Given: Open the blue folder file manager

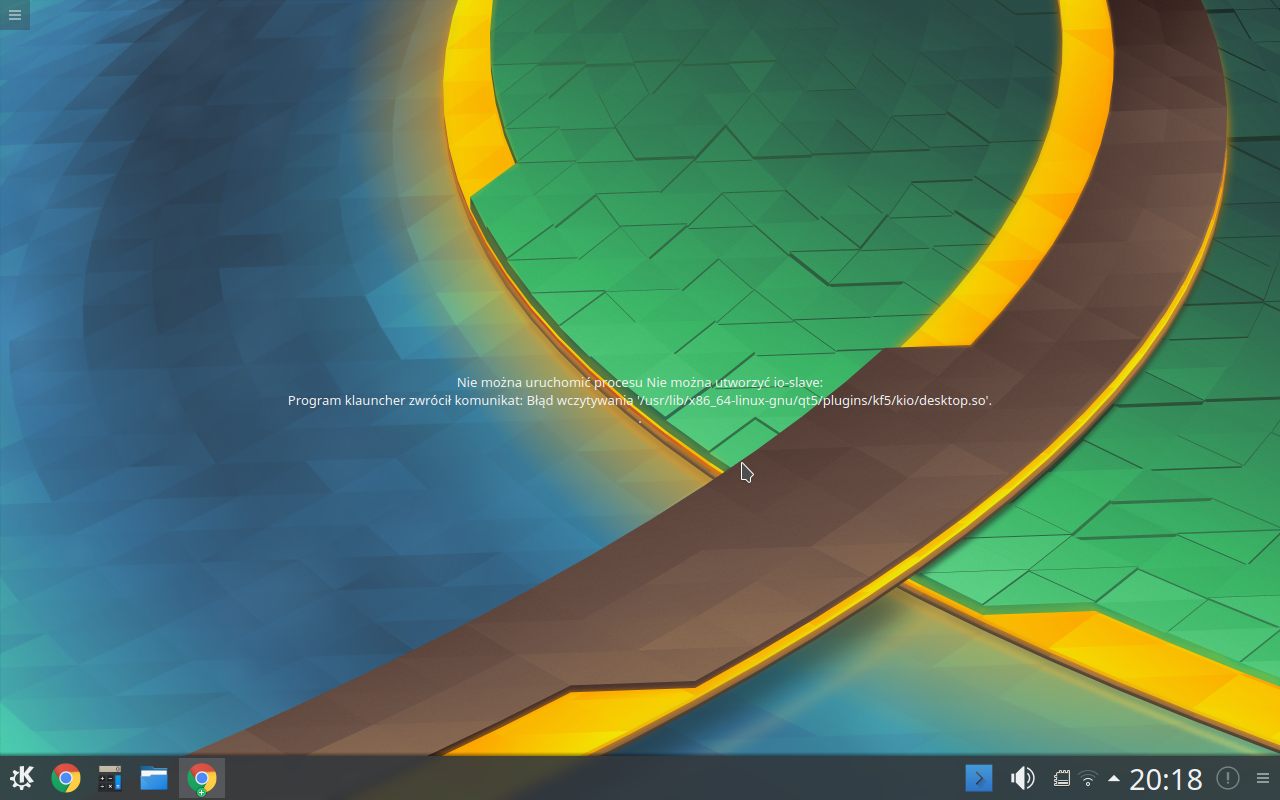Looking at the screenshot, I should 154,778.
